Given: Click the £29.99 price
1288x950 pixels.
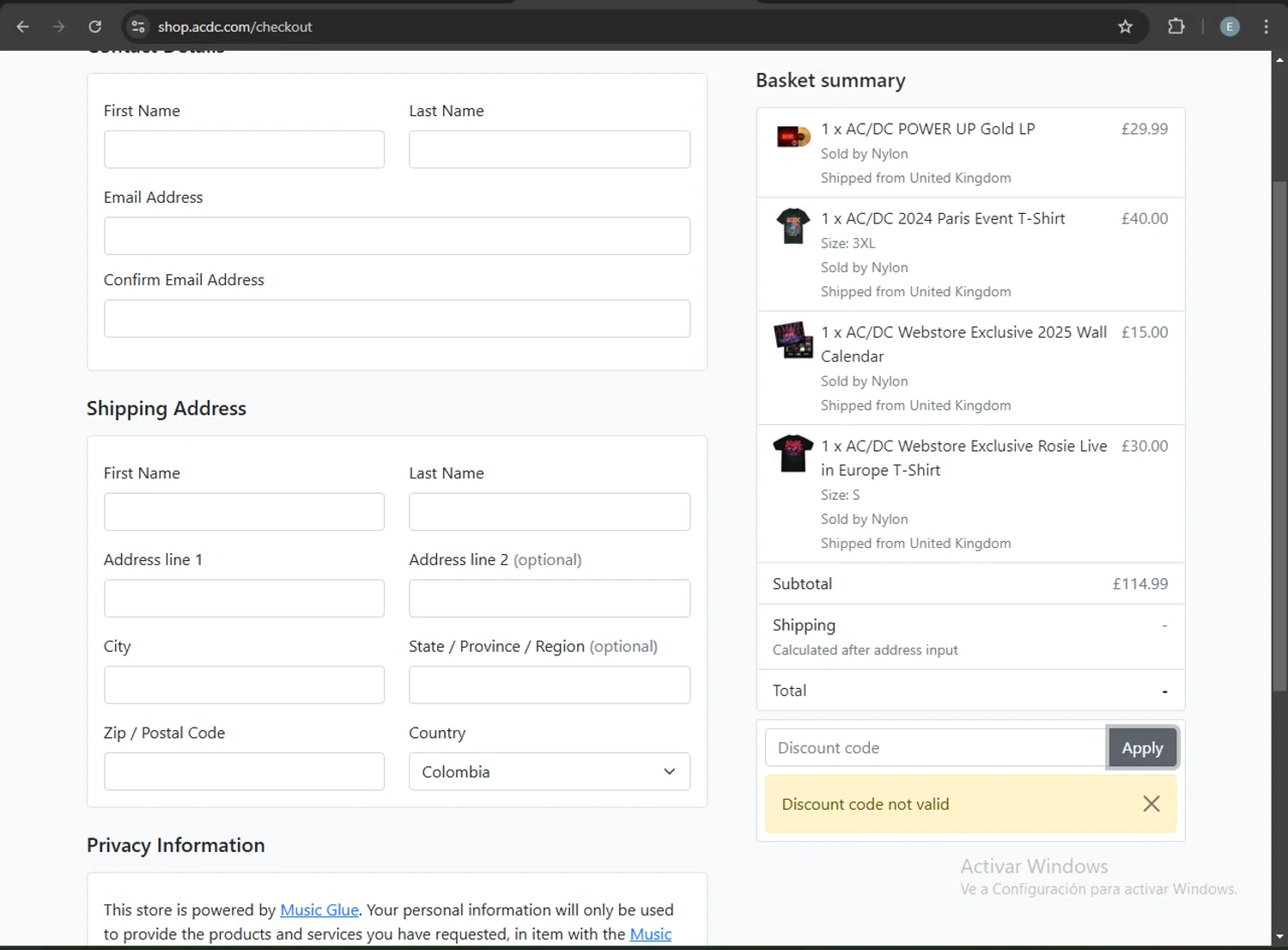Looking at the screenshot, I should (1145, 129).
